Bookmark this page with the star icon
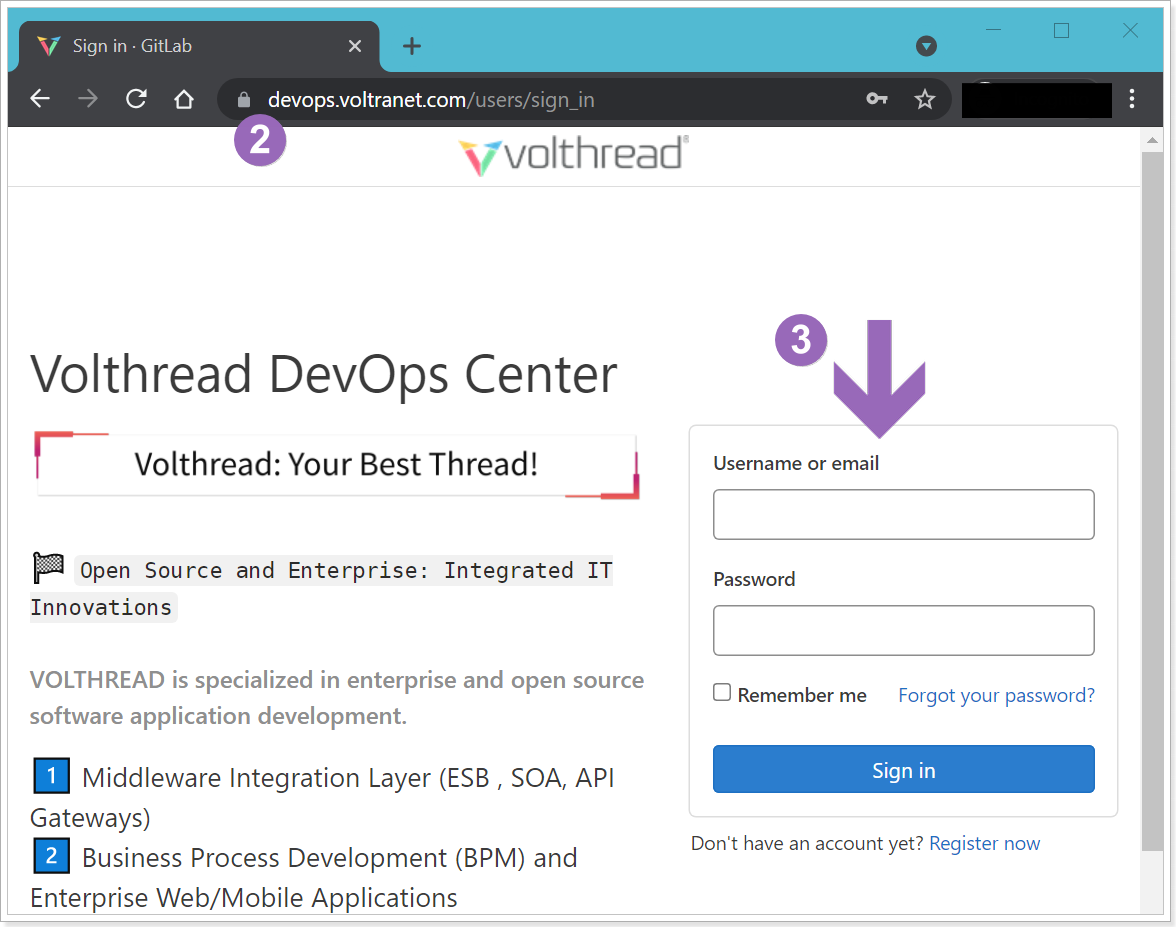This screenshot has width=1176, height=927. (925, 99)
